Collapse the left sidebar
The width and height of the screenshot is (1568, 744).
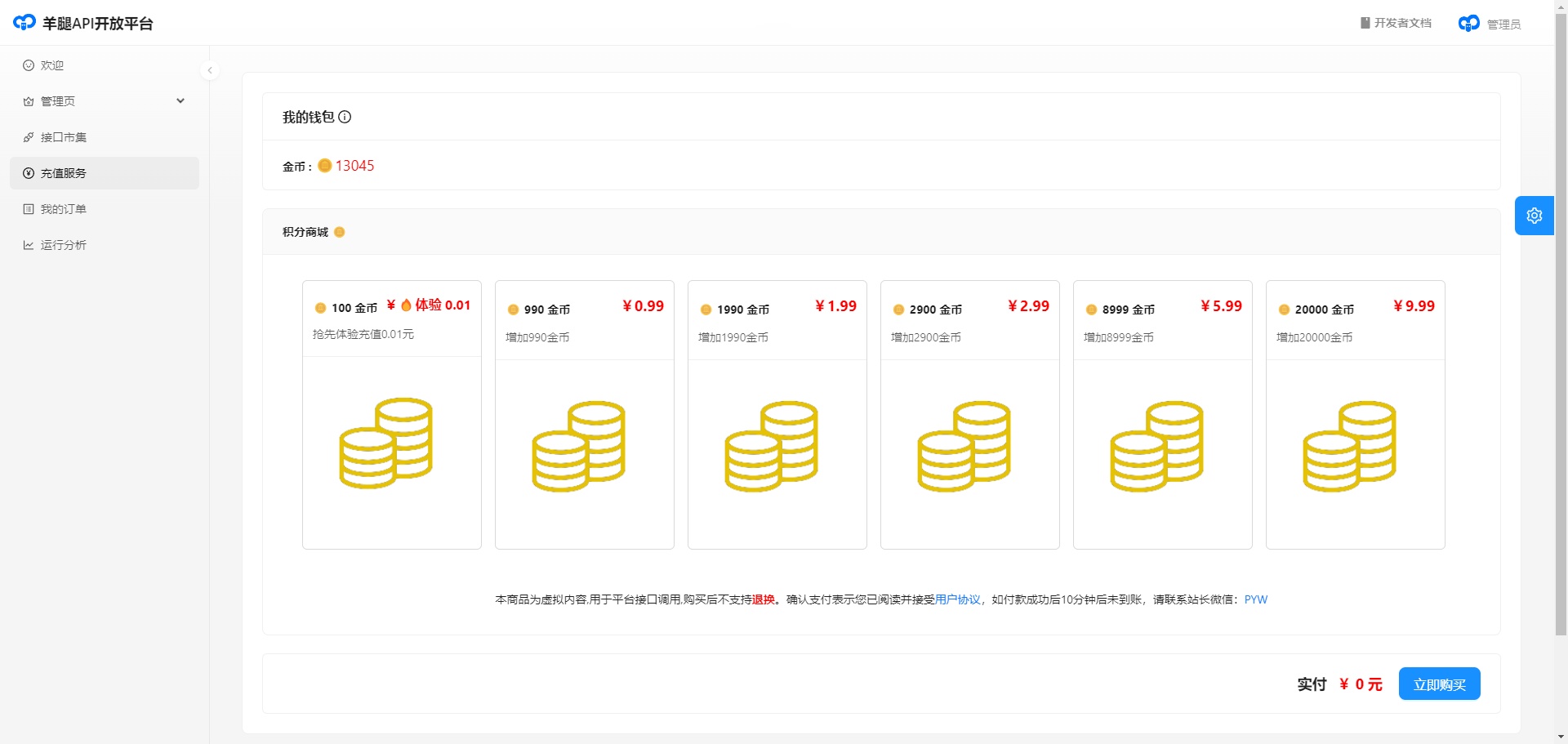(x=210, y=70)
